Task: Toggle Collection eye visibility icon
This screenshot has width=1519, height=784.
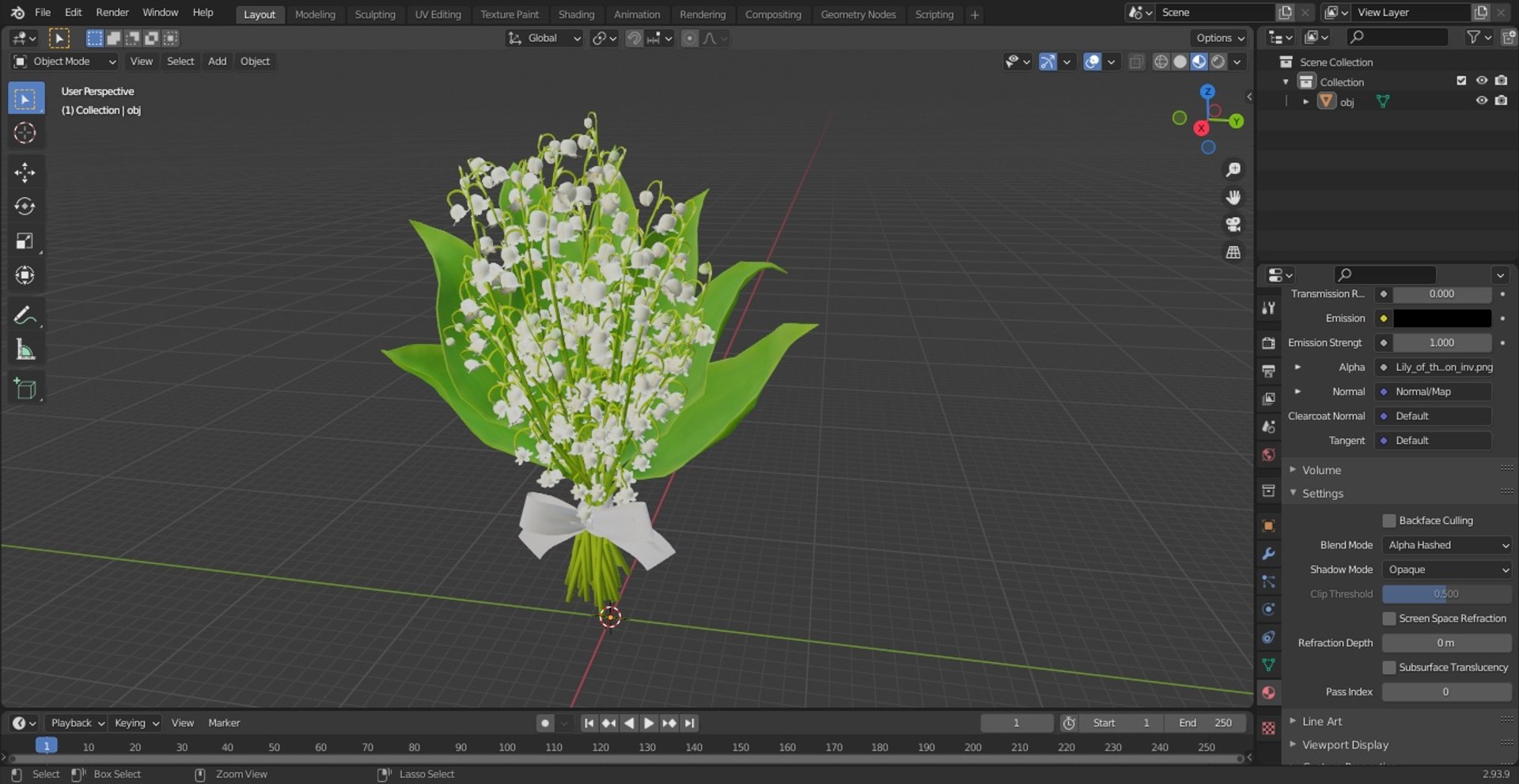Action: click(x=1481, y=81)
